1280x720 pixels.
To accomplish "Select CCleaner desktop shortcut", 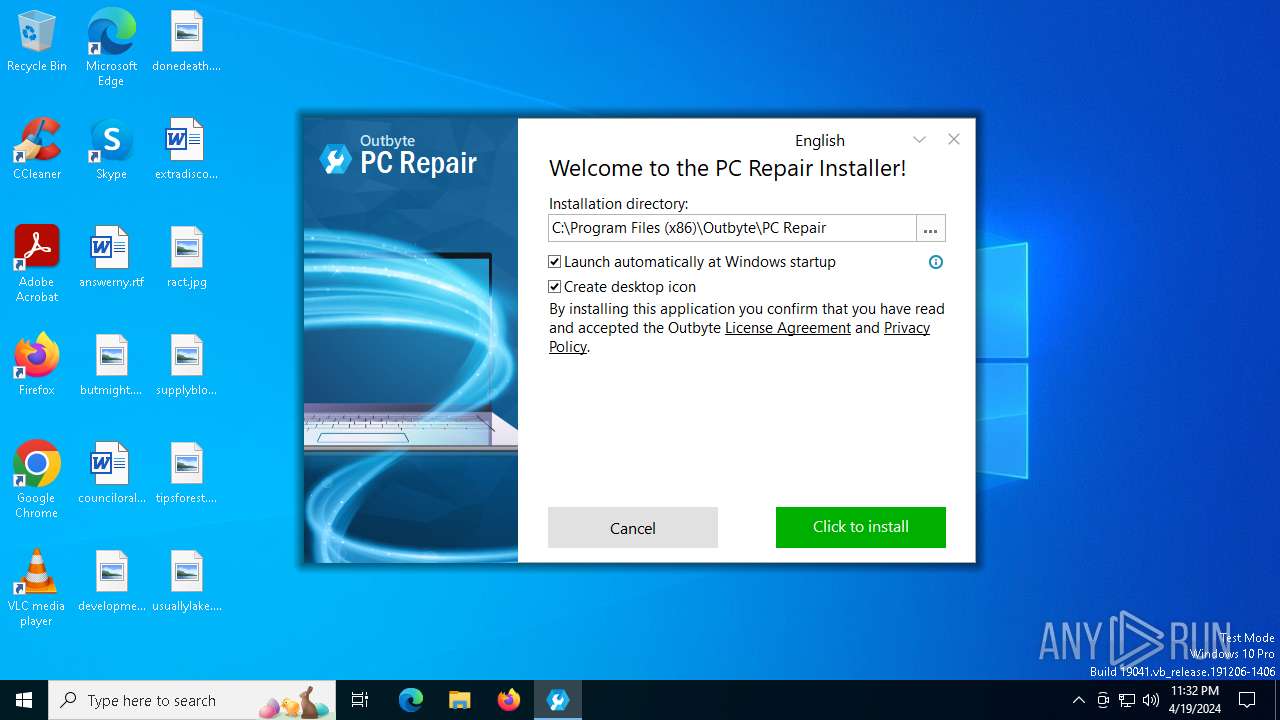I will 37,149.
